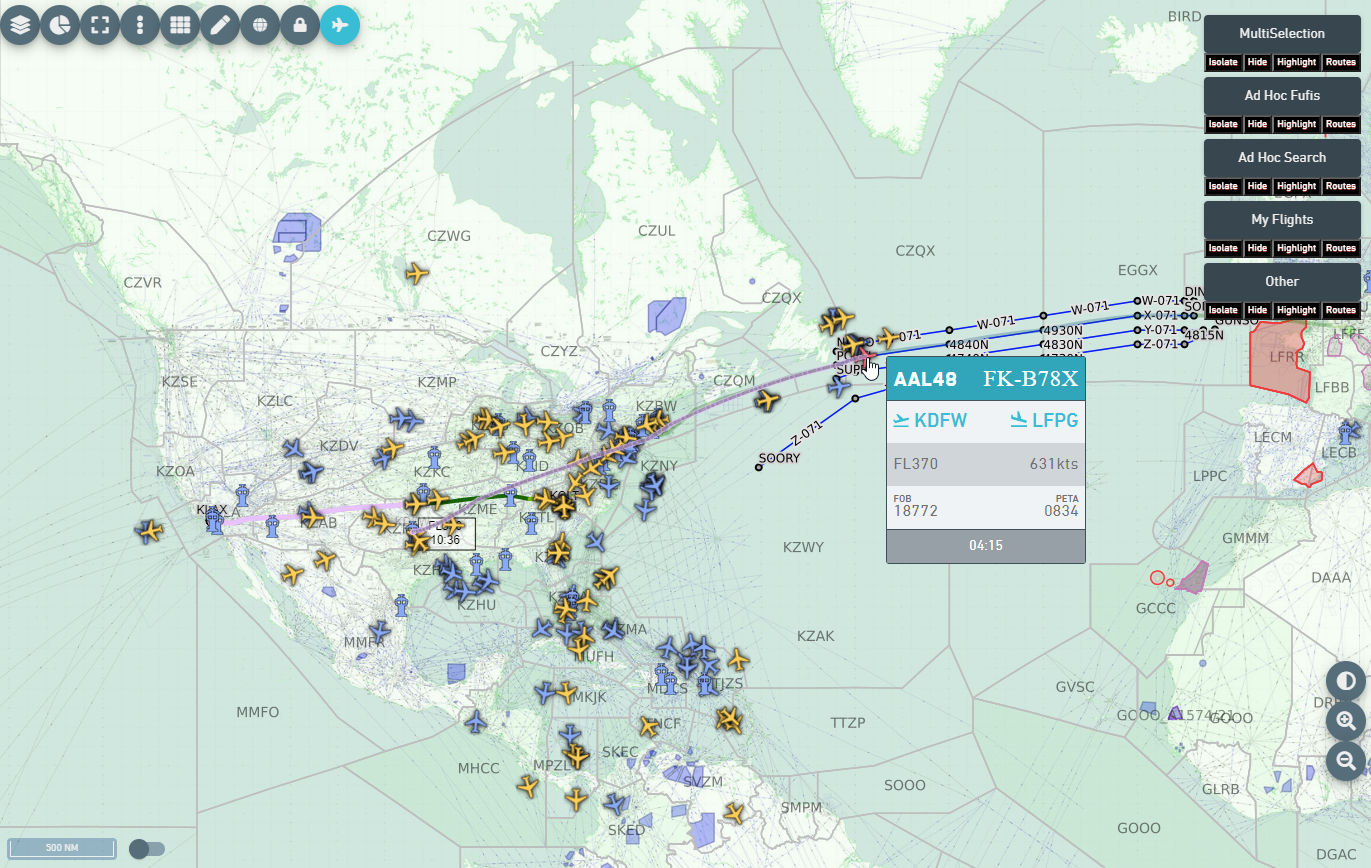Expand the MultiSelection group header
The image size is (1371, 868).
pyautogui.click(x=1281, y=34)
